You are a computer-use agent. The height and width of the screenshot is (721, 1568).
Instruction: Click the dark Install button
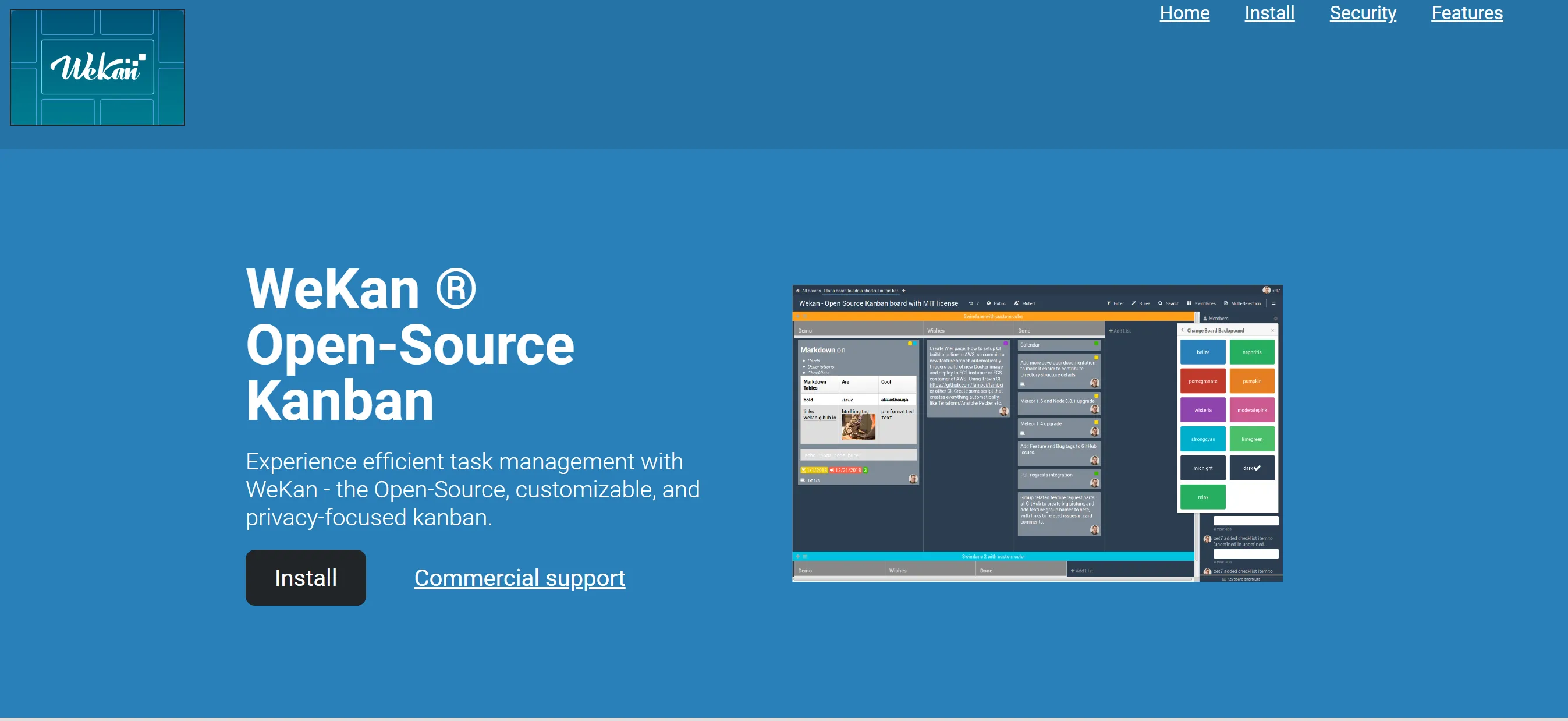pyautogui.click(x=306, y=577)
